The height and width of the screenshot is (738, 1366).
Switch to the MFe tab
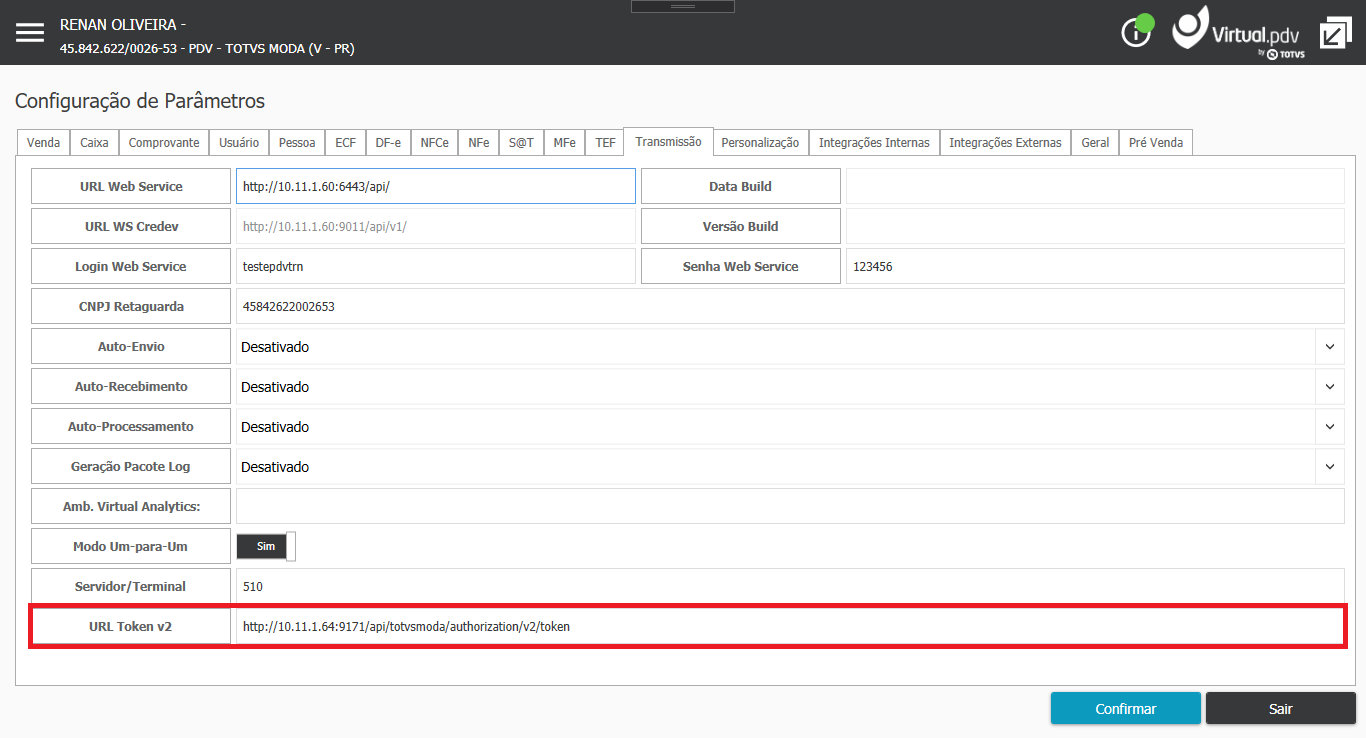[x=565, y=142]
